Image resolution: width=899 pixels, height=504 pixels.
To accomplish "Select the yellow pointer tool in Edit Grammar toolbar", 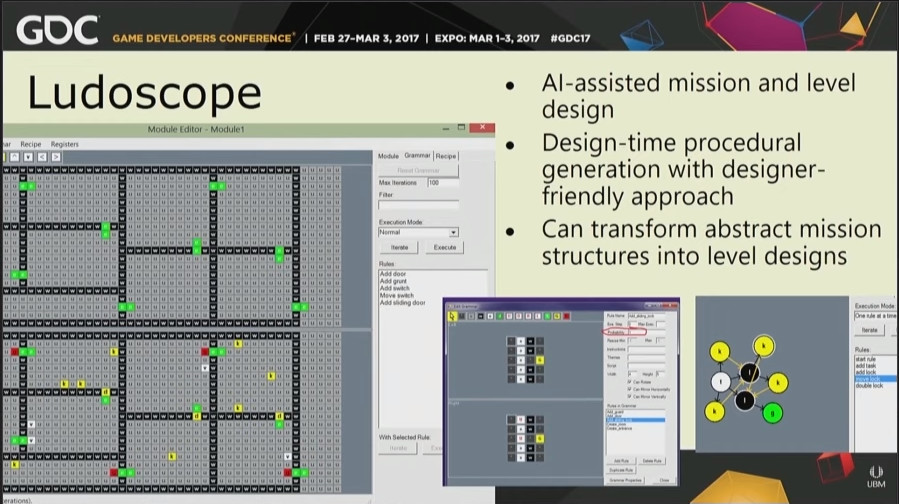I will click(x=452, y=317).
